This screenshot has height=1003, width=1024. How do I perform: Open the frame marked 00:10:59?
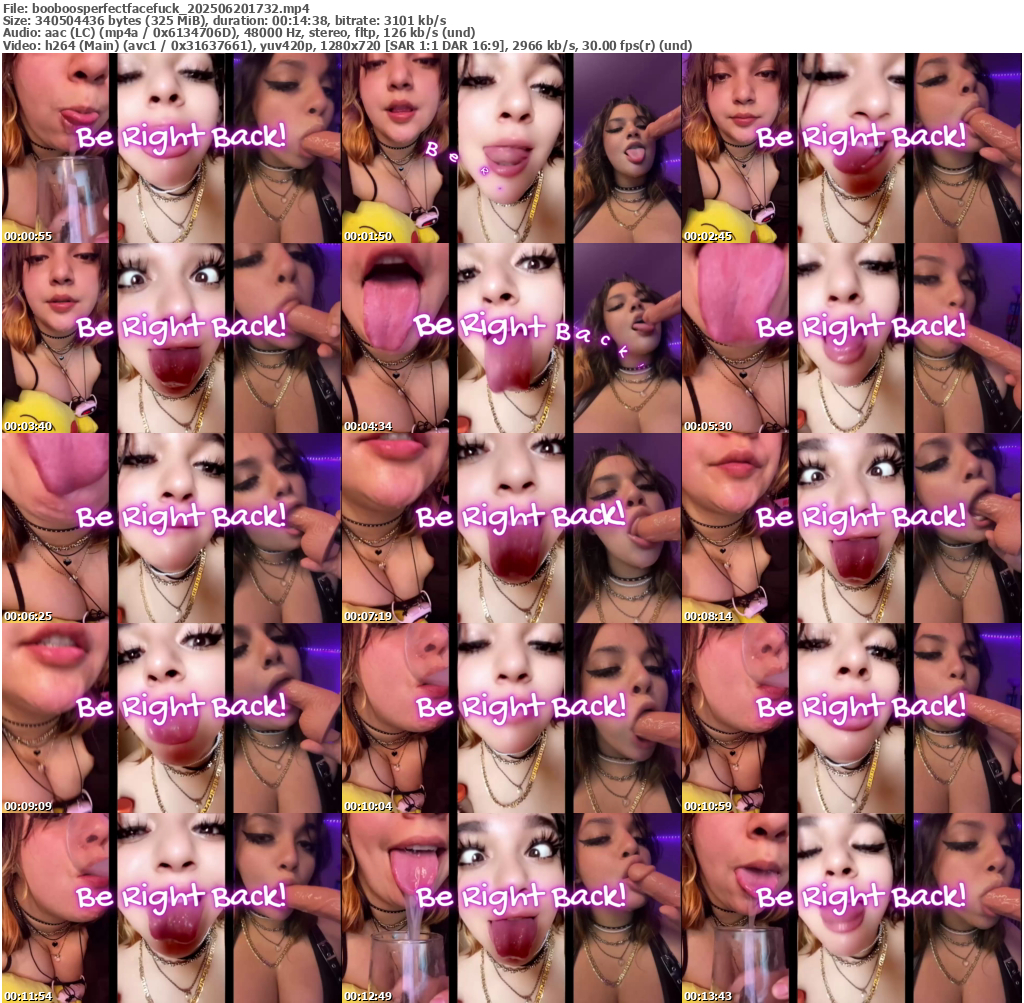click(x=851, y=718)
